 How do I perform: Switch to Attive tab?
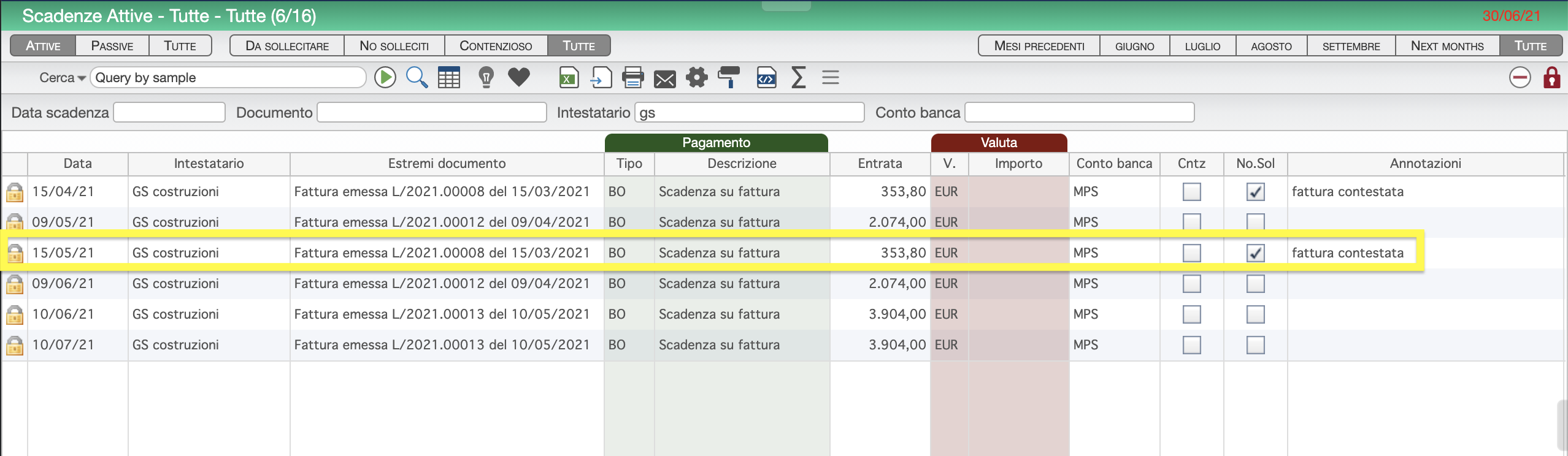tap(43, 46)
